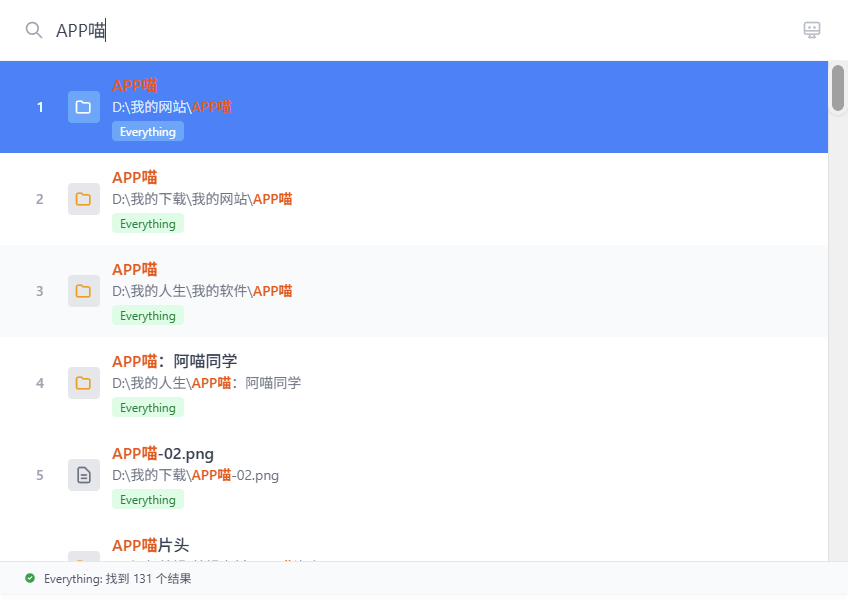Click the Everything tag on the first result
This screenshot has height=600, width=848.
click(x=147, y=131)
